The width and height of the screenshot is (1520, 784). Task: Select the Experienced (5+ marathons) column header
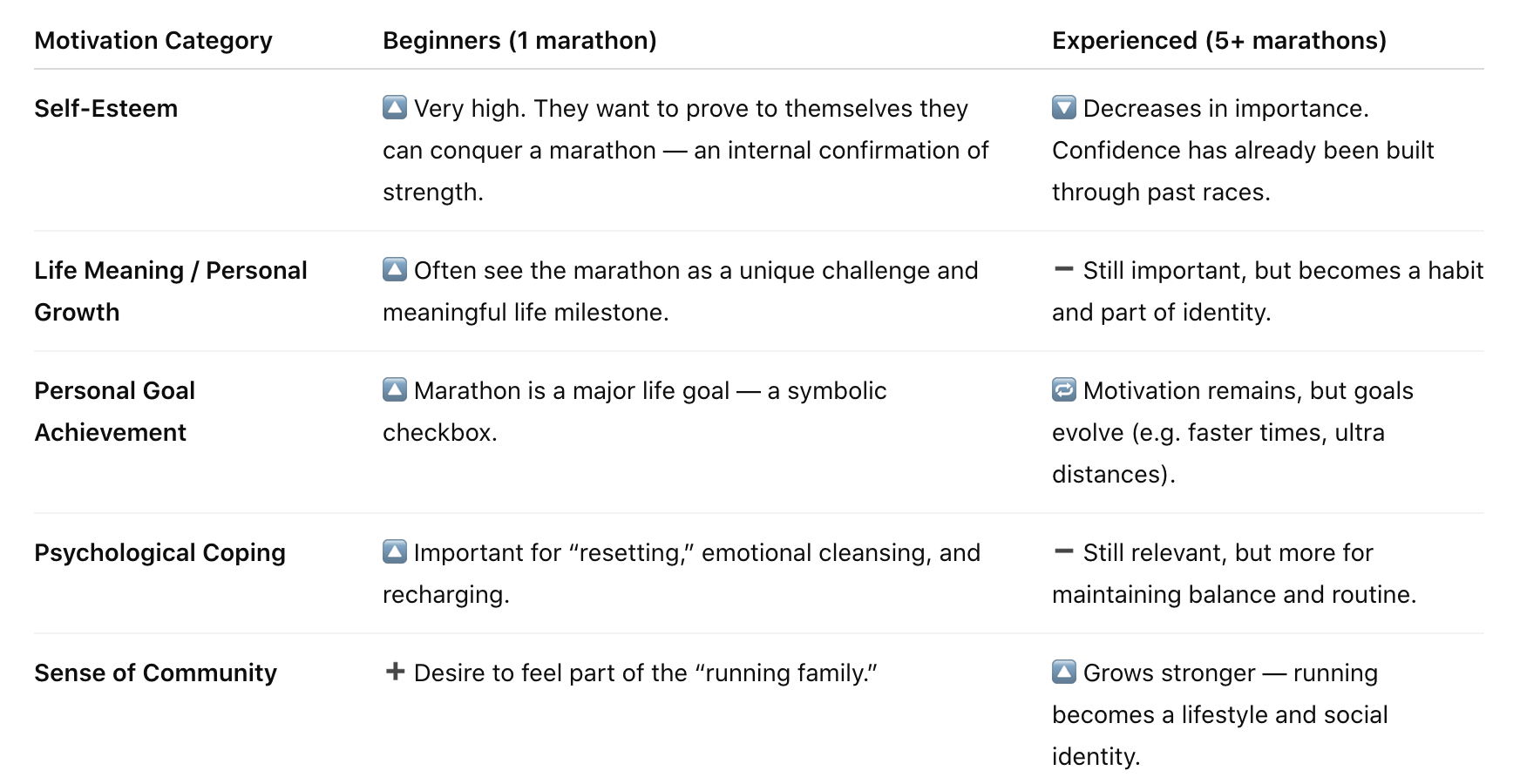pyautogui.click(x=1219, y=41)
